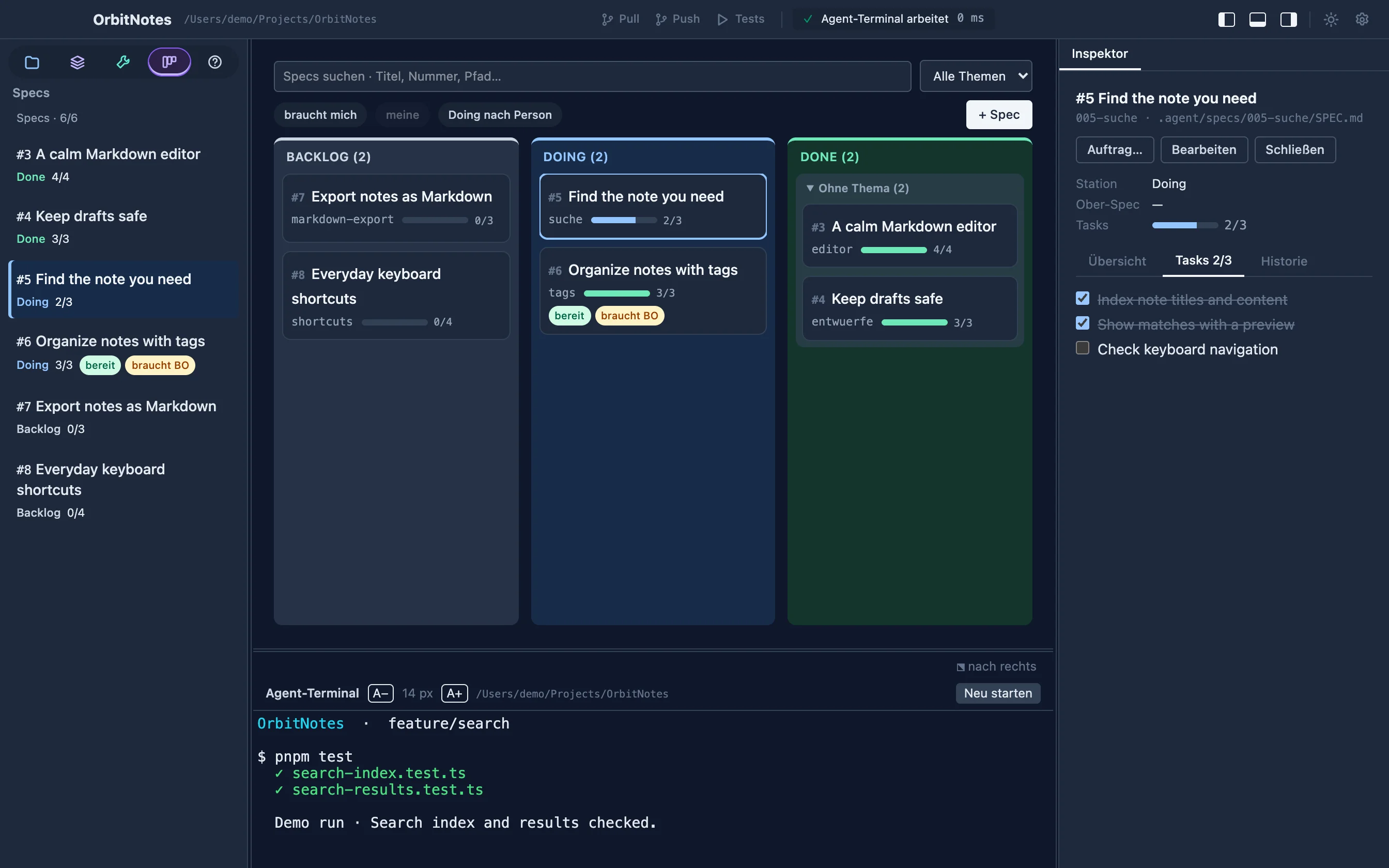Select the layers stack sidebar icon

tap(78, 62)
